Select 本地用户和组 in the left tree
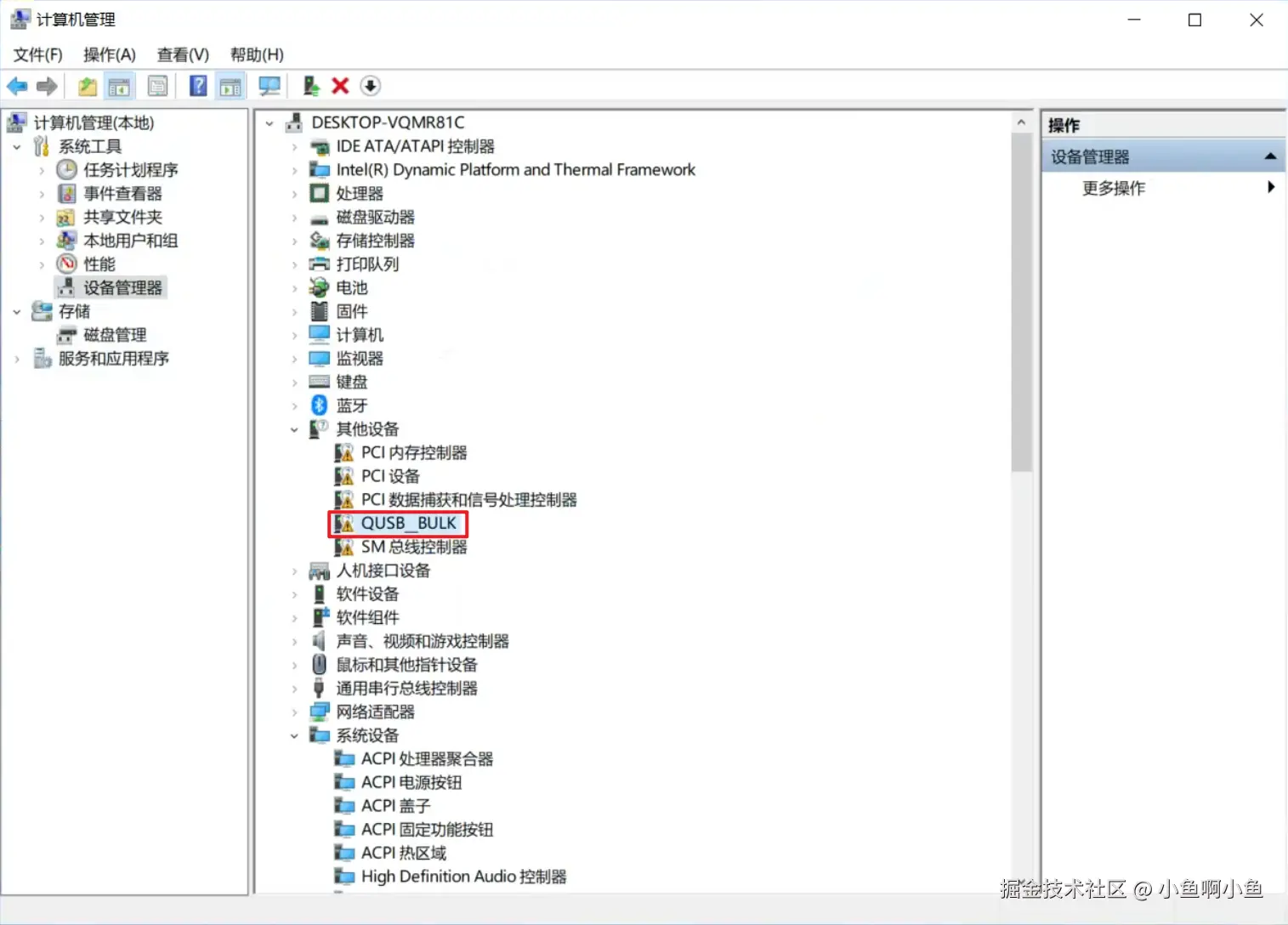 (x=130, y=241)
